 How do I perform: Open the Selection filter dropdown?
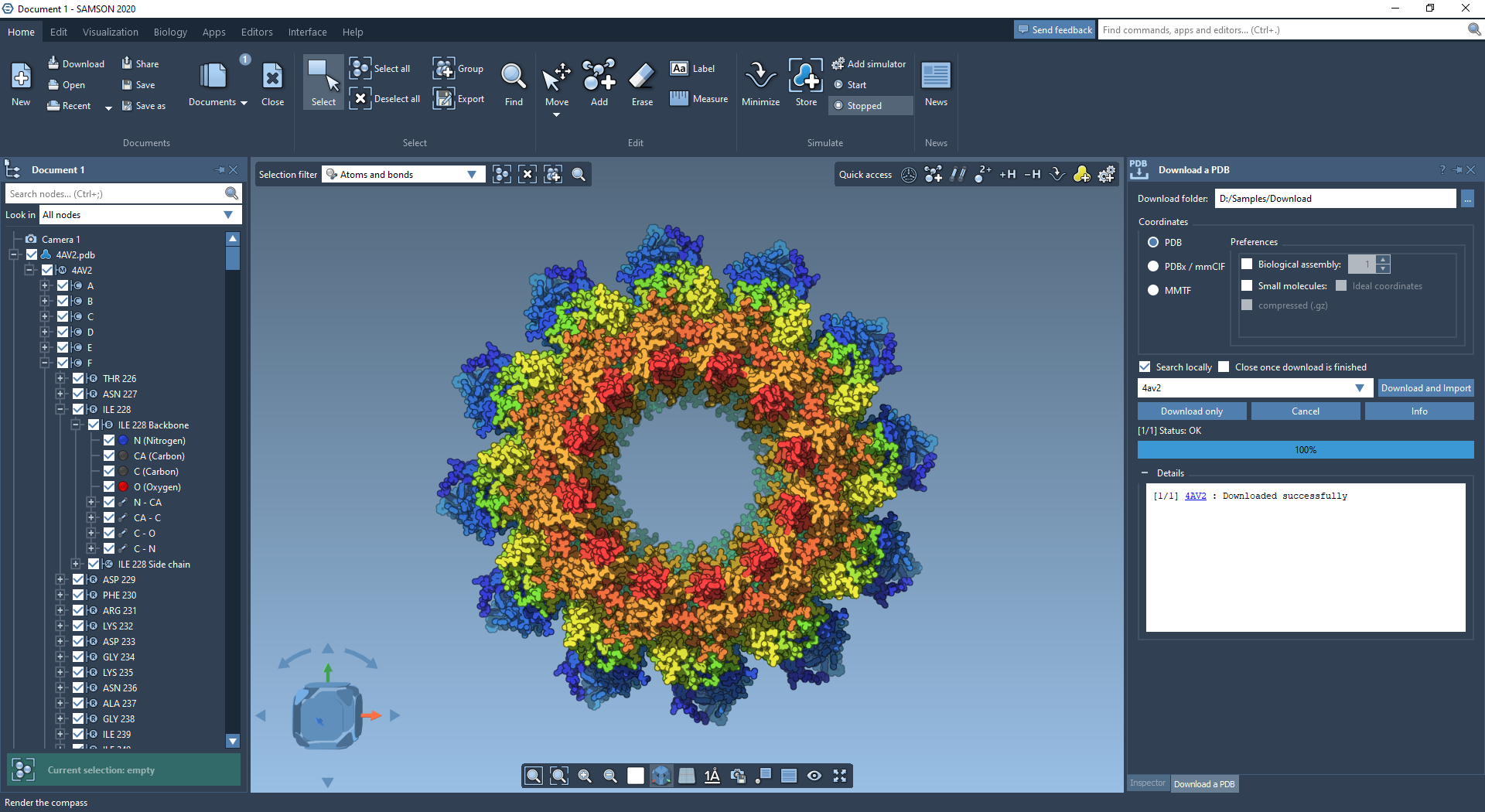pyautogui.click(x=472, y=175)
